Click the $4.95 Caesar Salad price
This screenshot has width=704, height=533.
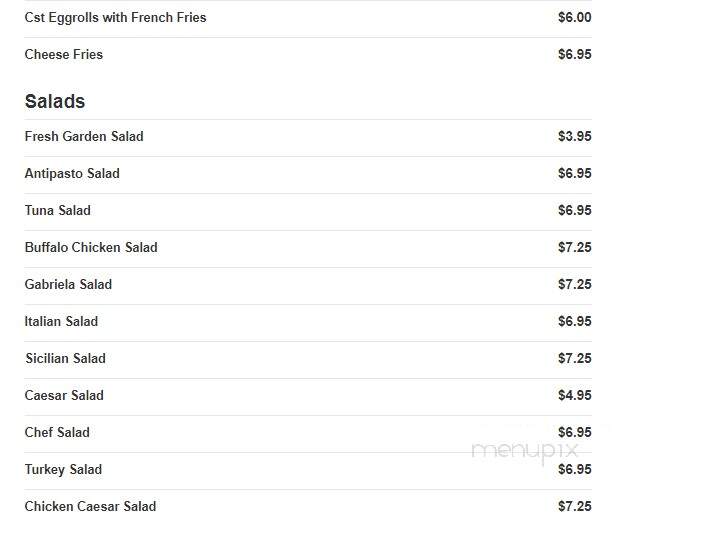pyautogui.click(x=575, y=395)
